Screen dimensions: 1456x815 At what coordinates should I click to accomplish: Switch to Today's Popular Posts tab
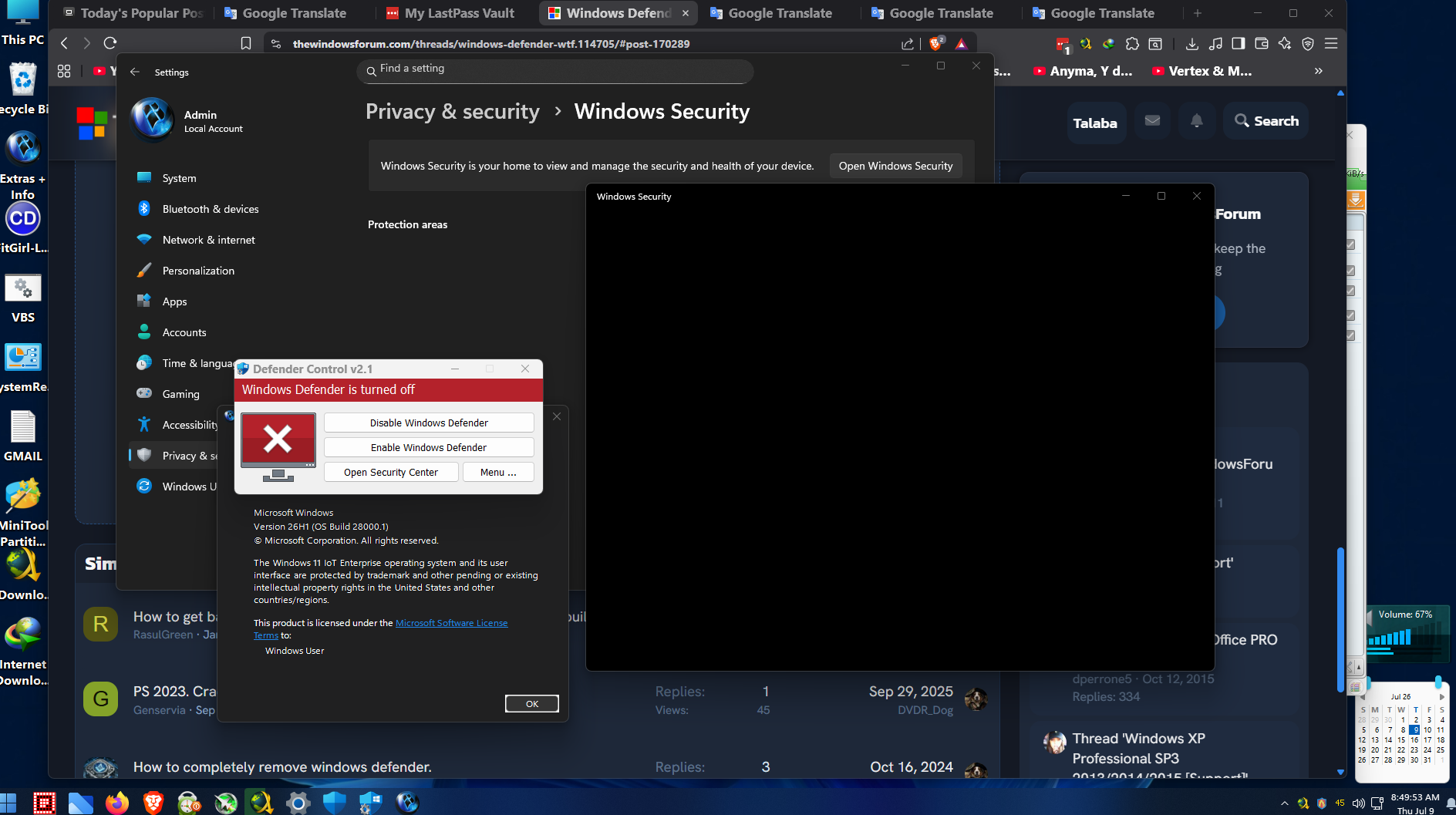point(133,13)
